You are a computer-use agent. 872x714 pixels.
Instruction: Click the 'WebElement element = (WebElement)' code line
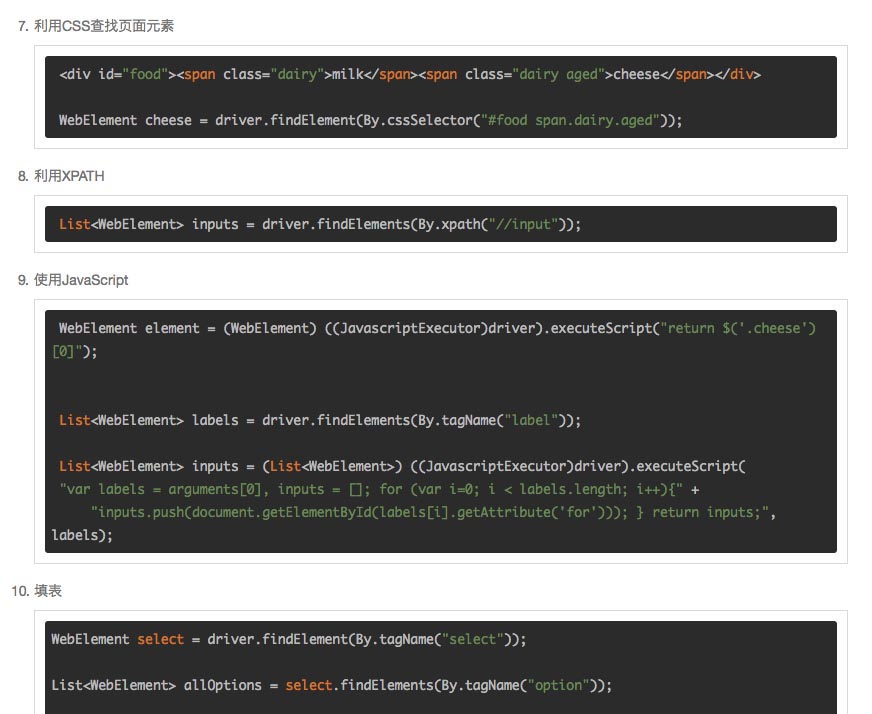[x=437, y=328]
